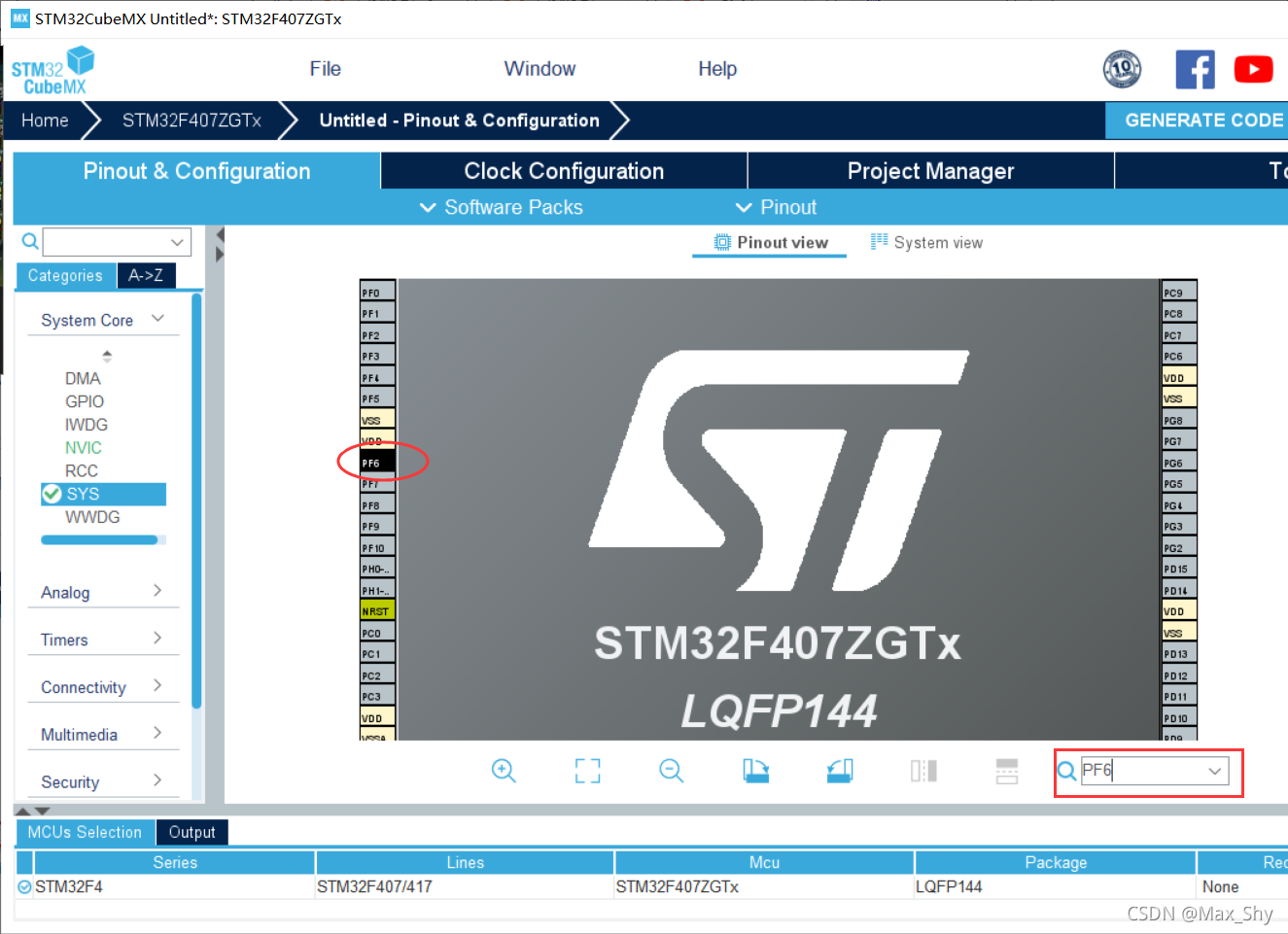Click the zoom in magnifier icon

504,771
